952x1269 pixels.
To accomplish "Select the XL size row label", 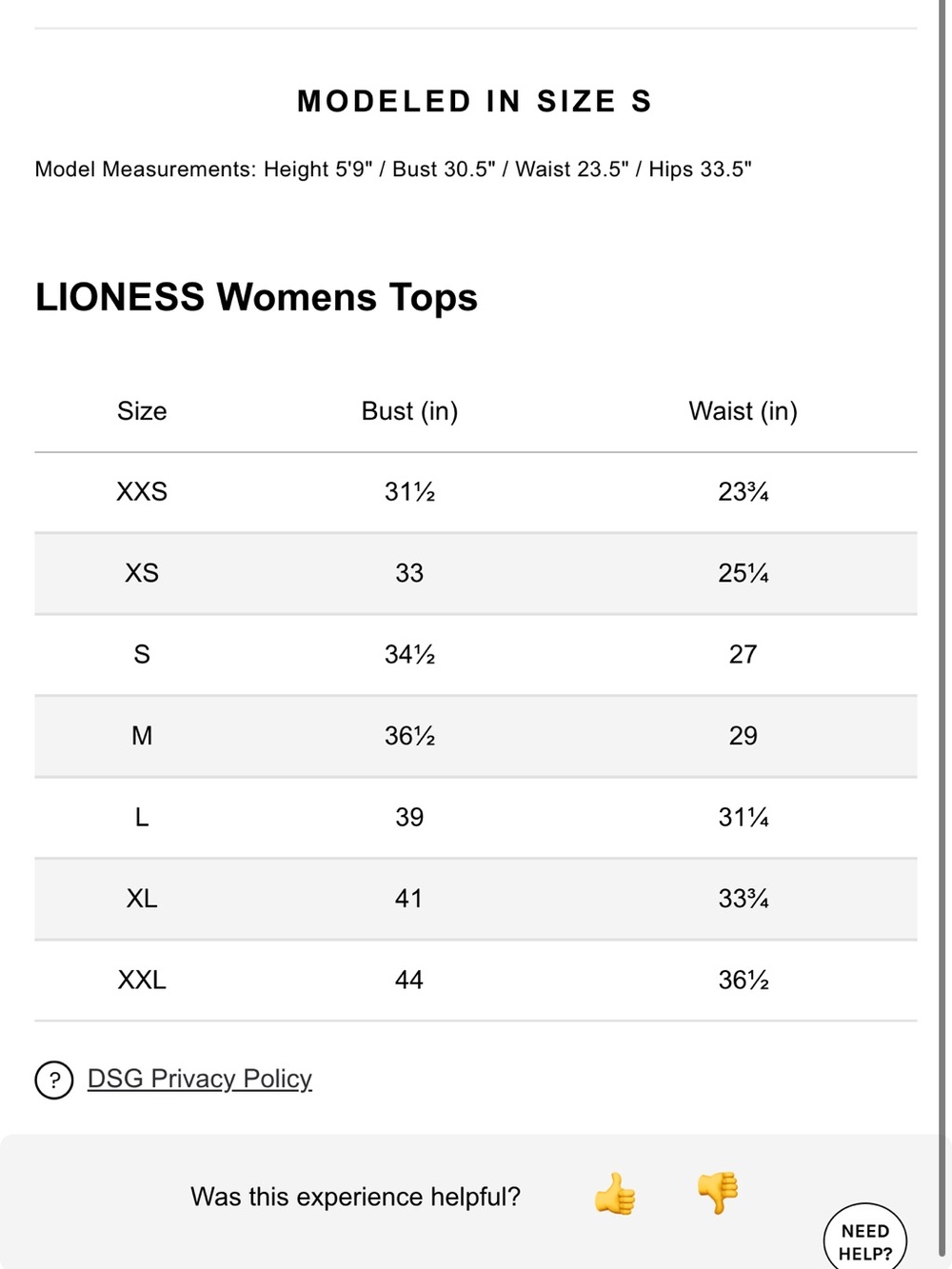I will tap(142, 899).
